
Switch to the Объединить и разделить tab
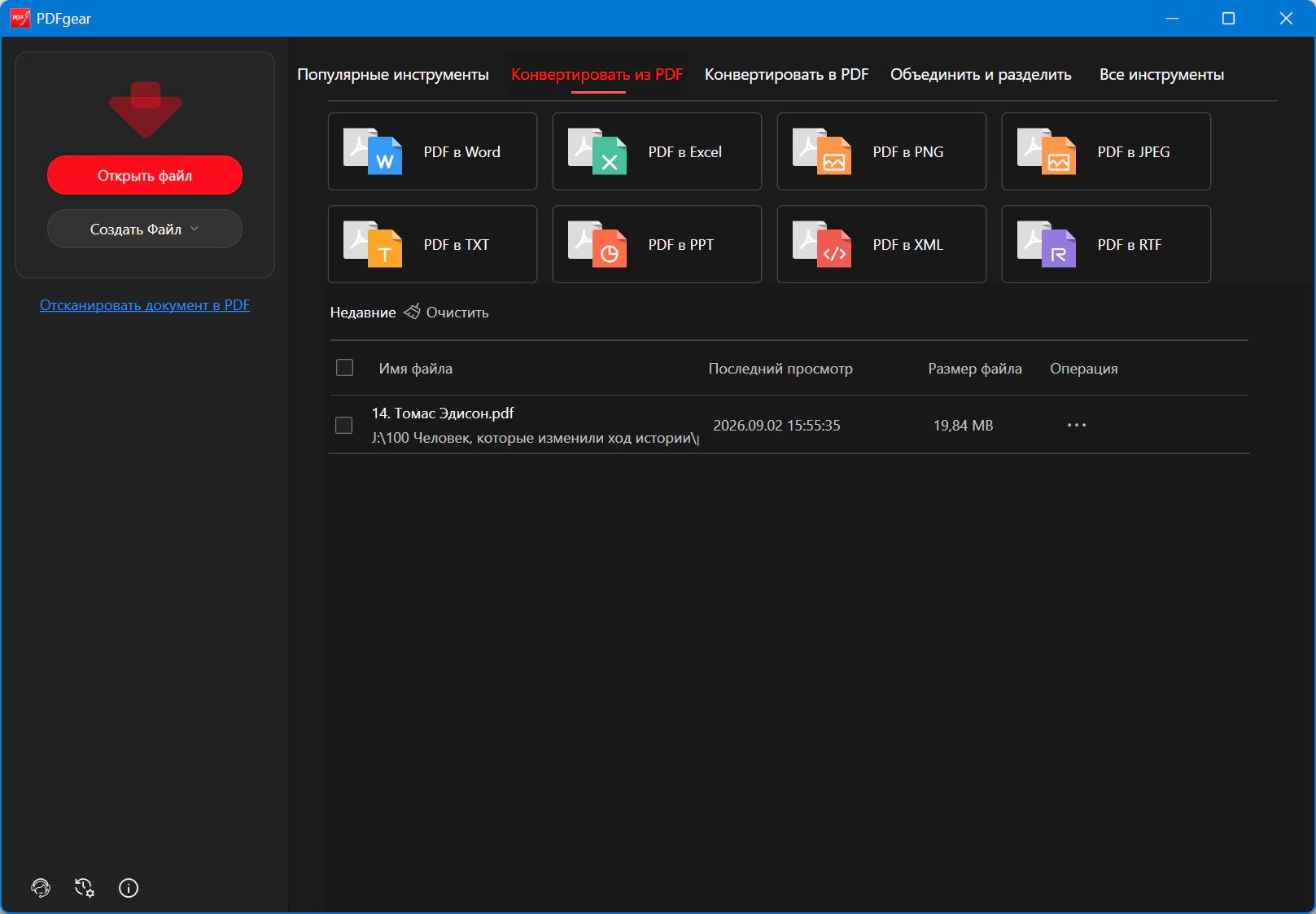tap(981, 74)
